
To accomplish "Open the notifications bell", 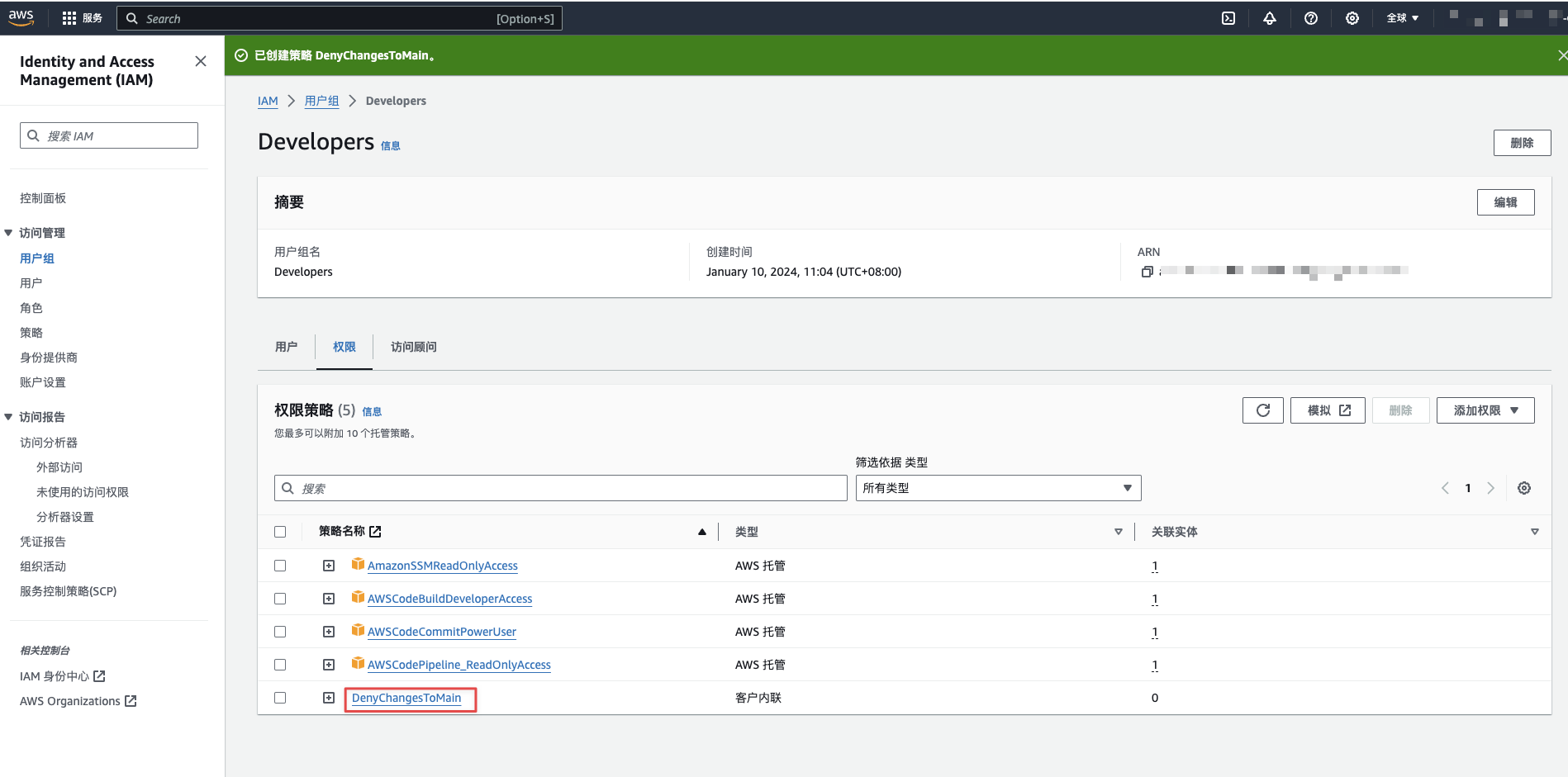I will click(x=1270, y=18).
